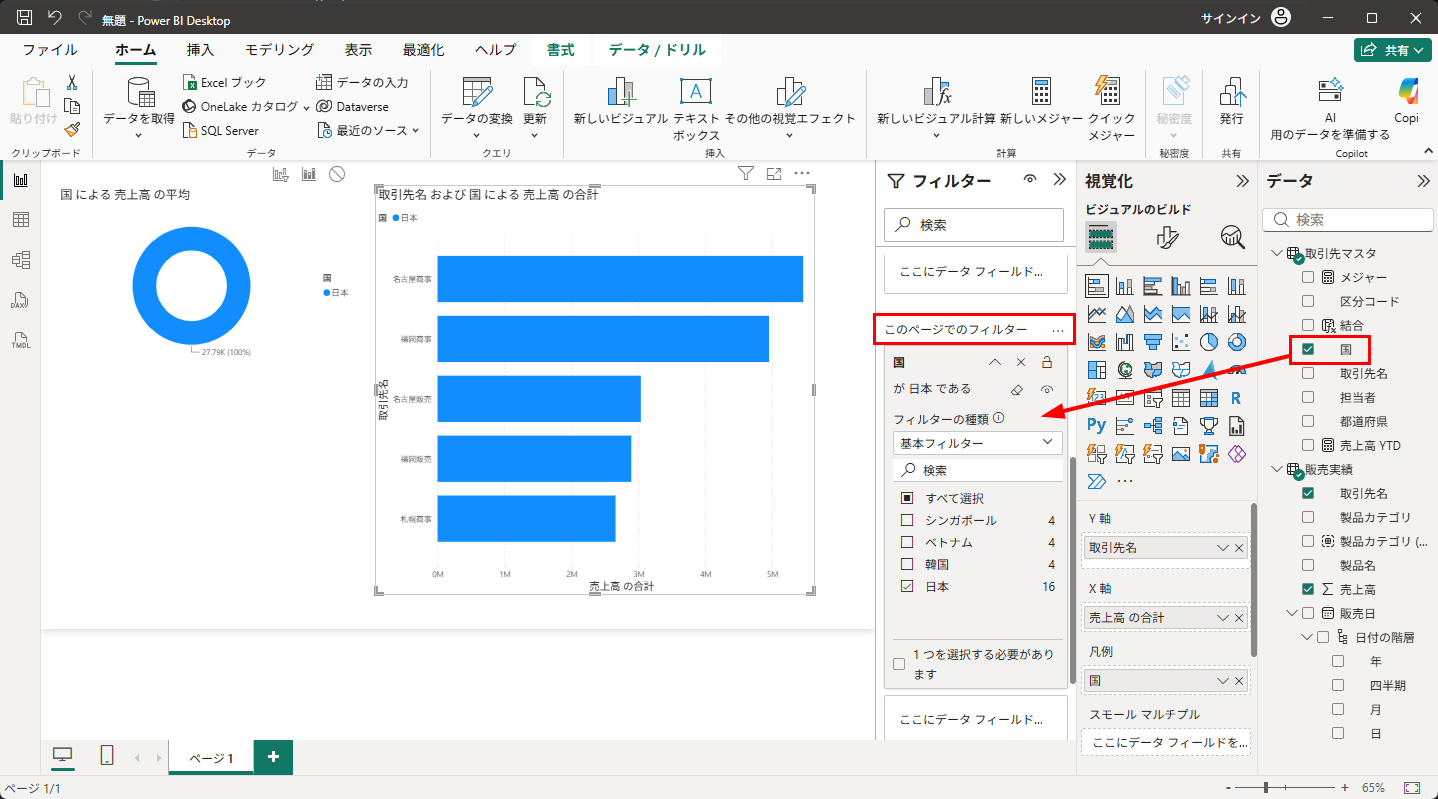
Task: Open Report view in left sidebar
Action: (x=20, y=180)
